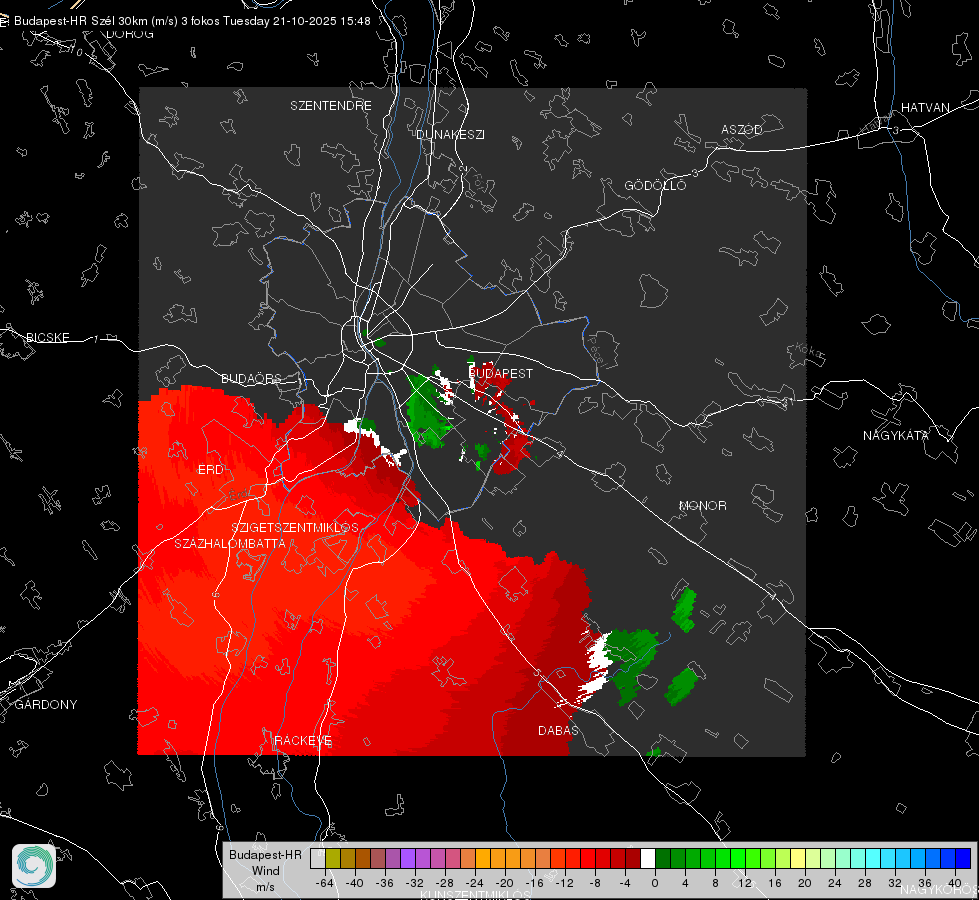Click the swirl logo icon at bottom left
This screenshot has width=979, height=900.
34,866
